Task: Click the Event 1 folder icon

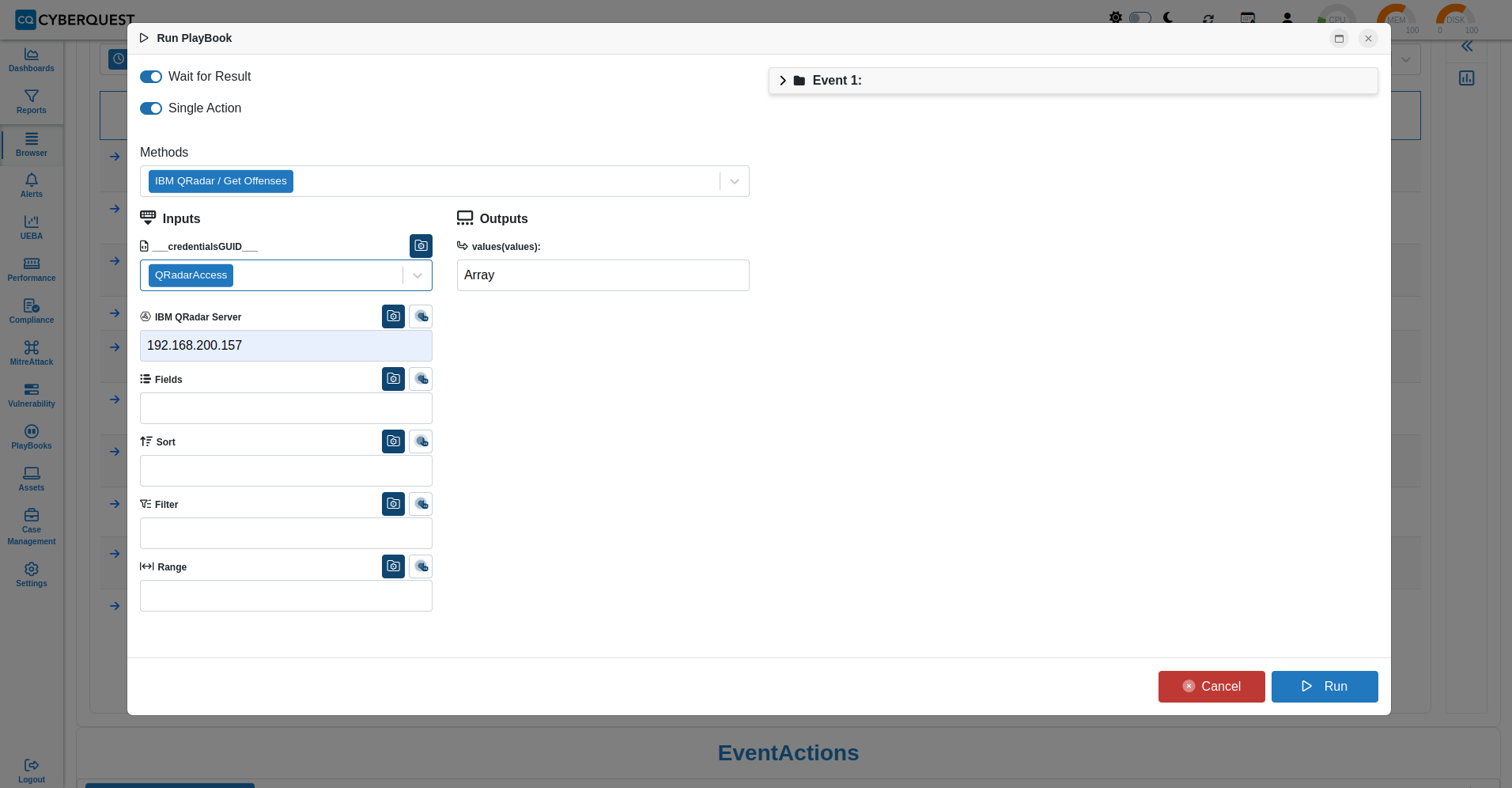Action: pyautogui.click(x=799, y=81)
